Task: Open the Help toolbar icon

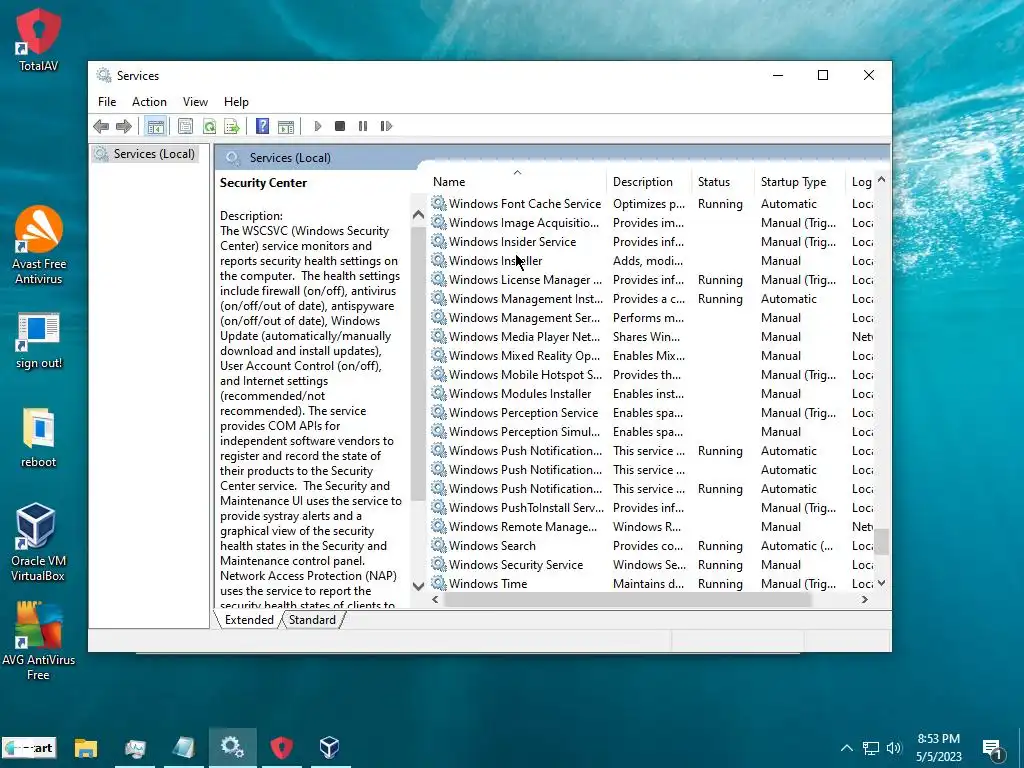Action: click(263, 126)
